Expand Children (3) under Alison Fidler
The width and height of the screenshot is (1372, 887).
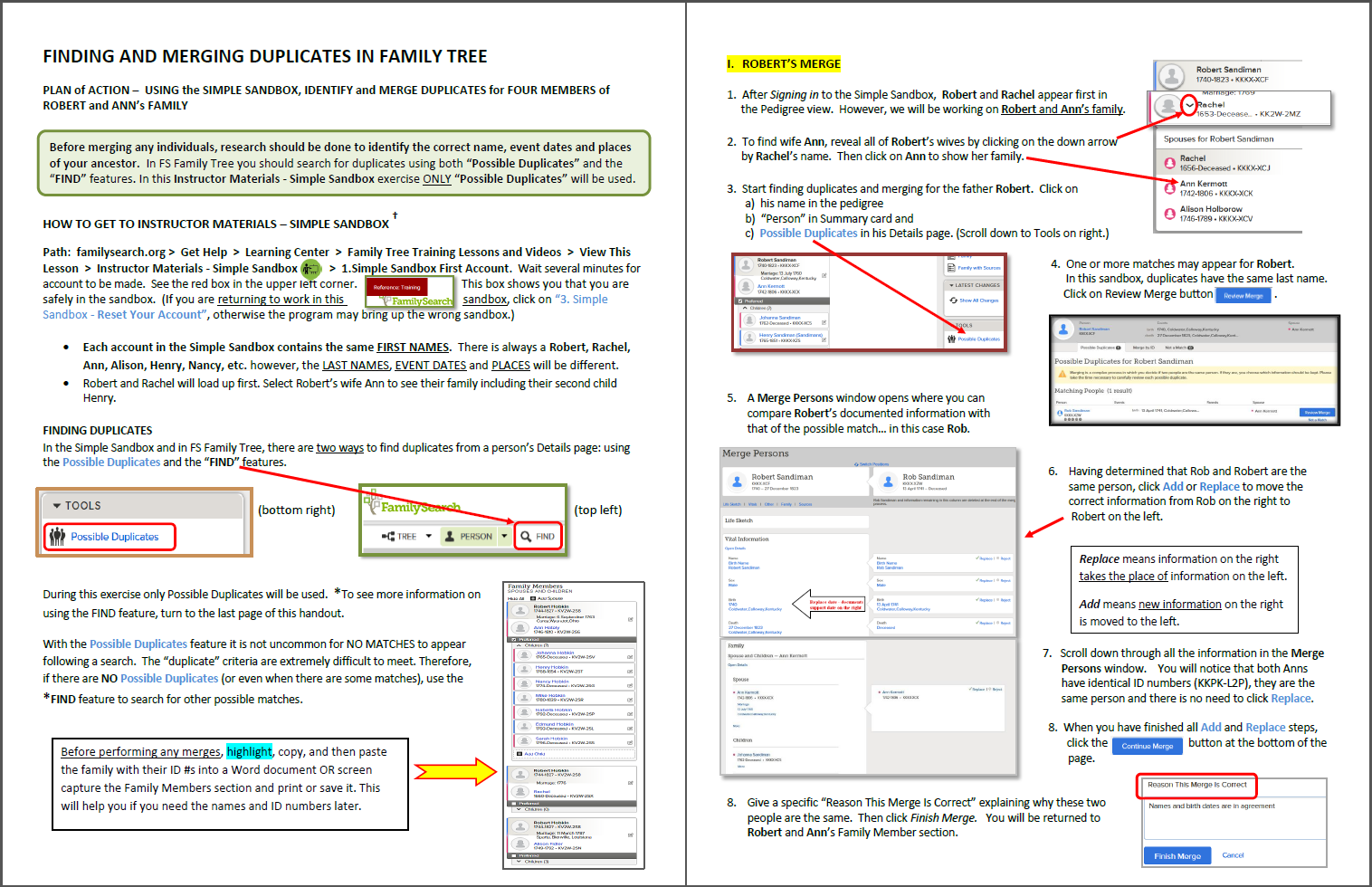519,862
